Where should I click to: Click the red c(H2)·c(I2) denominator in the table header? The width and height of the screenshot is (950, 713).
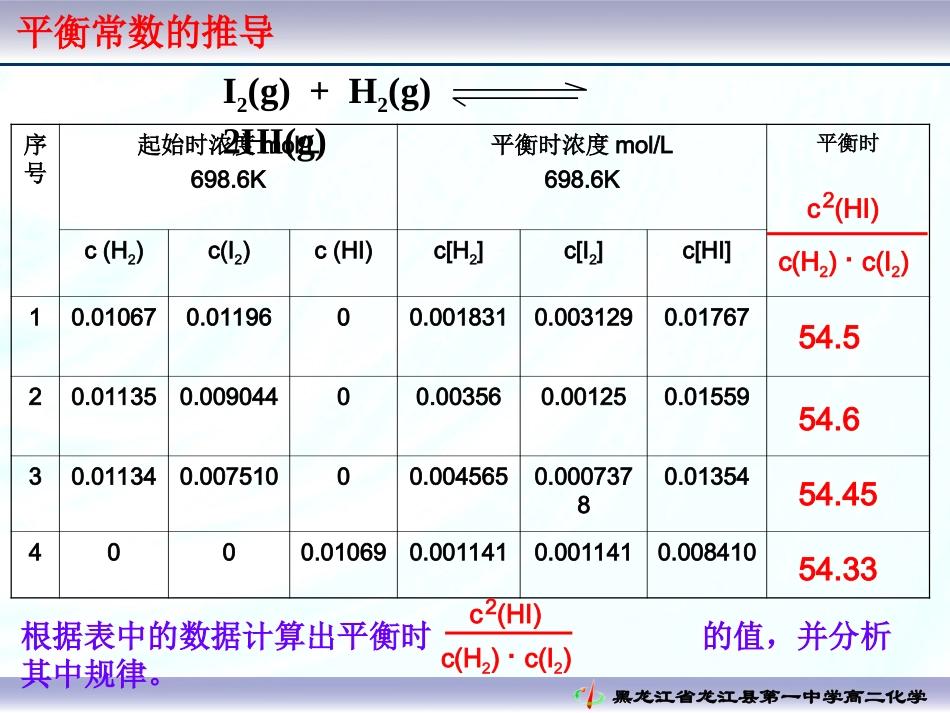pos(843,264)
